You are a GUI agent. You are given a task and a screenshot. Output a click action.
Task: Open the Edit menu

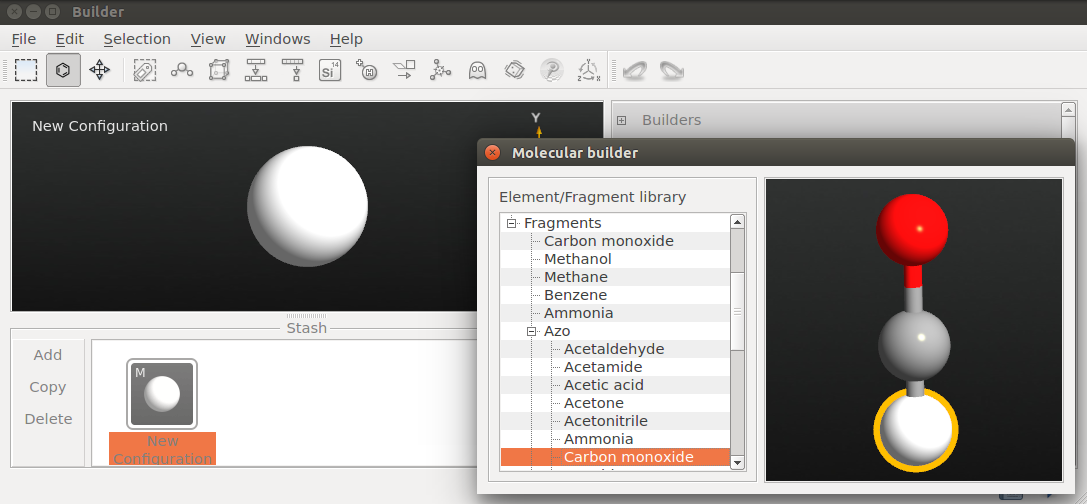pyautogui.click(x=70, y=39)
